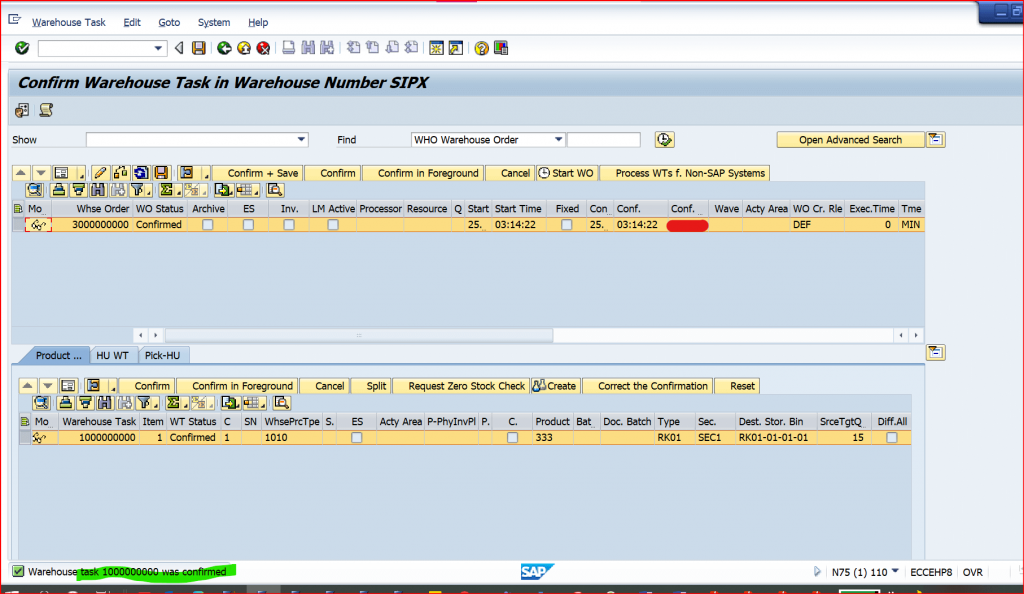Click the yellow Exit up-arrow icon
1024x594 pixels.
coord(244,48)
